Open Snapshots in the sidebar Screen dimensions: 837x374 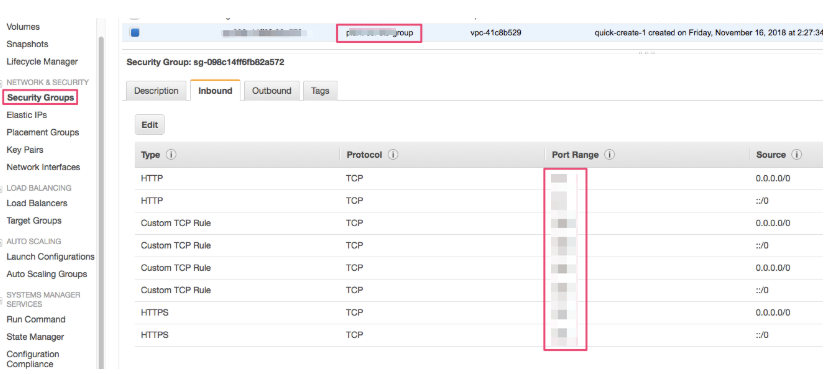27,44
